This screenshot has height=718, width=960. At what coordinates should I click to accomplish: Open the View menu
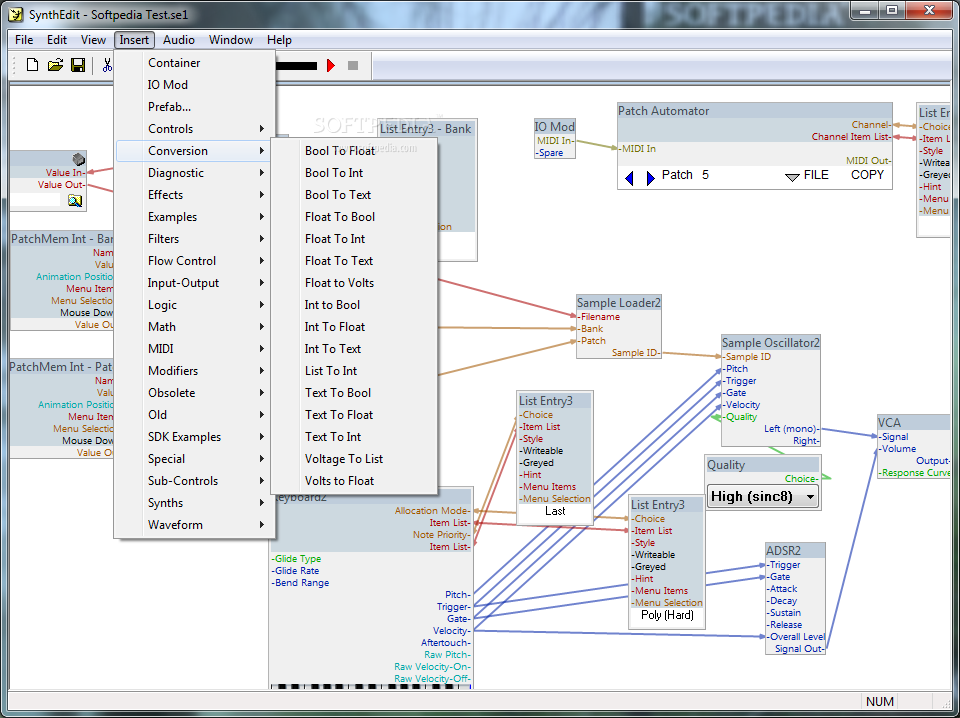[93, 40]
